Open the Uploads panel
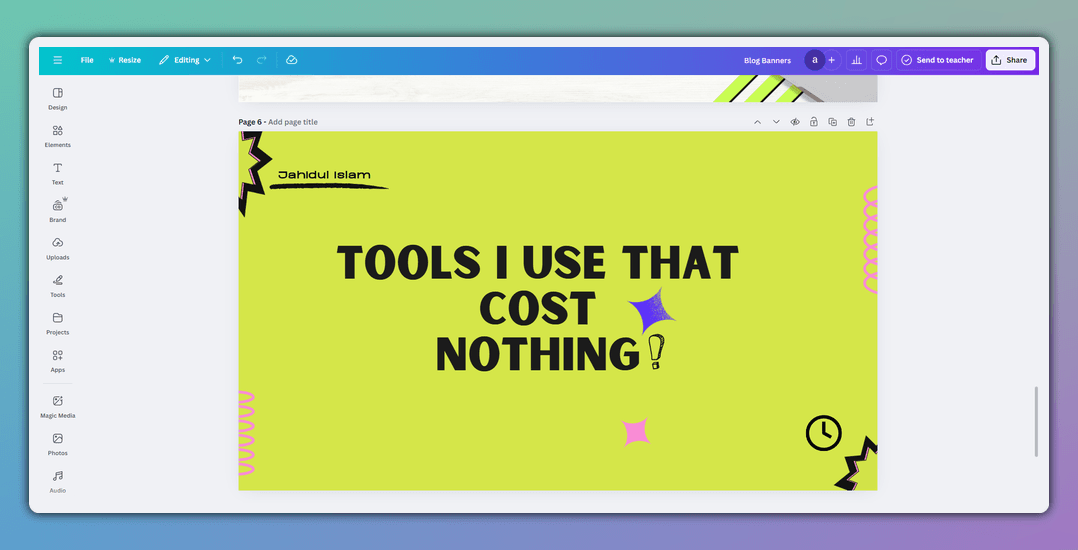The width and height of the screenshot is (1078, 550). (58, 248)
